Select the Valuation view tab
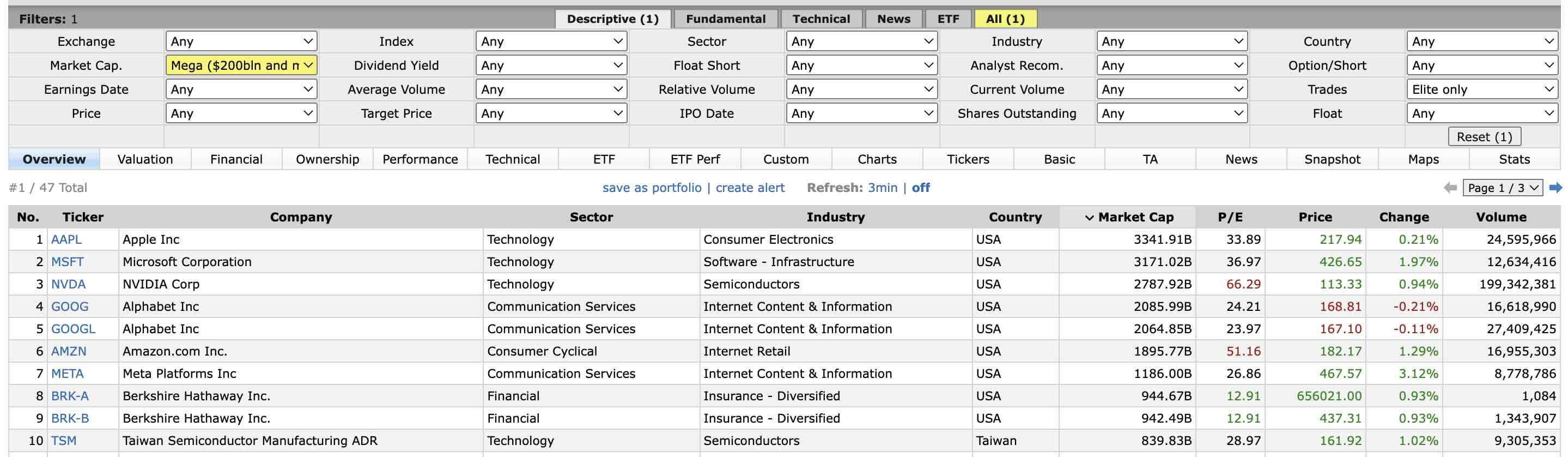 (x=145, y=159)
